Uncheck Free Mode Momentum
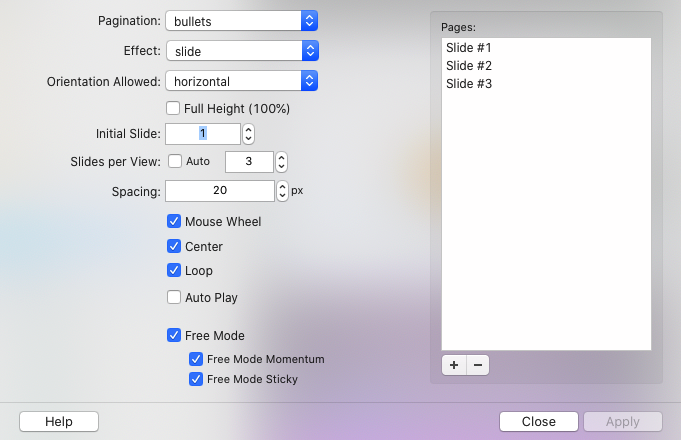Viewport: 681px width, 440px height. 196,359
